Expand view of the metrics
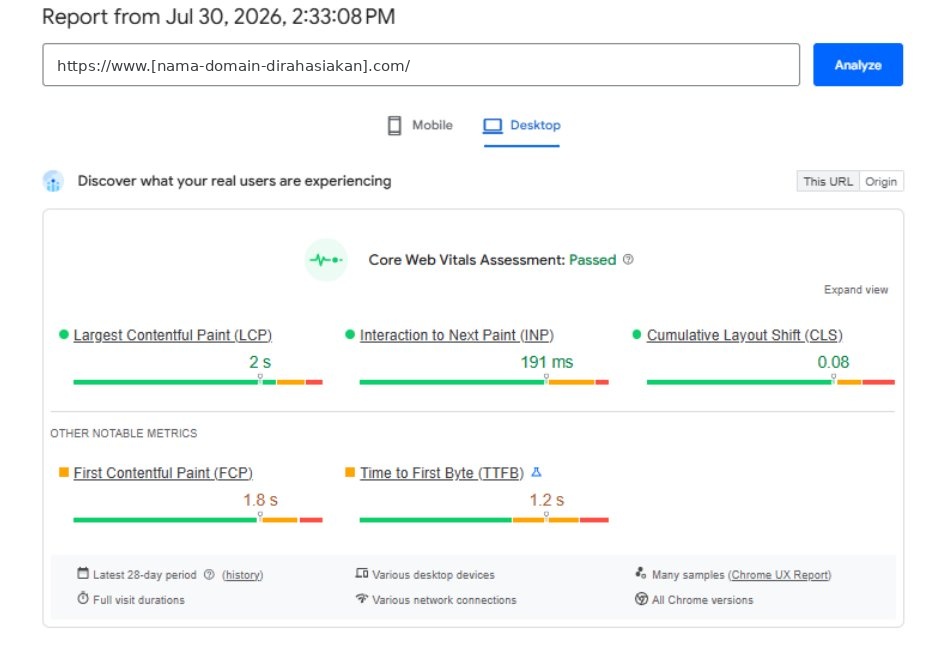Viewport: 940px width, 660px height. (x=855, y=290)
